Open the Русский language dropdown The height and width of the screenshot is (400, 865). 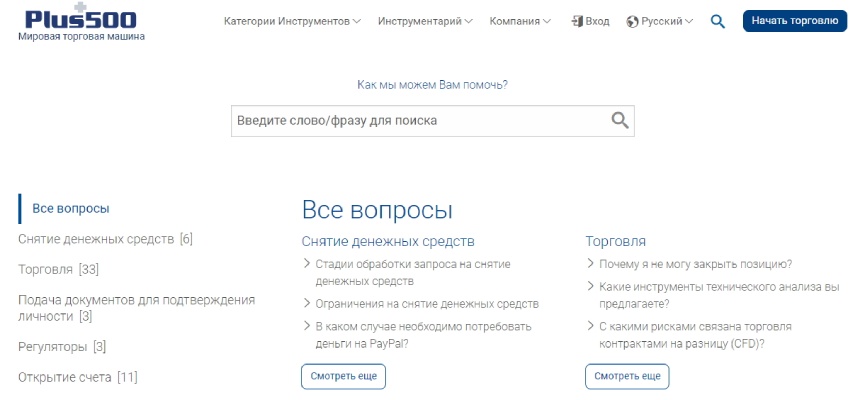(667, 22)
